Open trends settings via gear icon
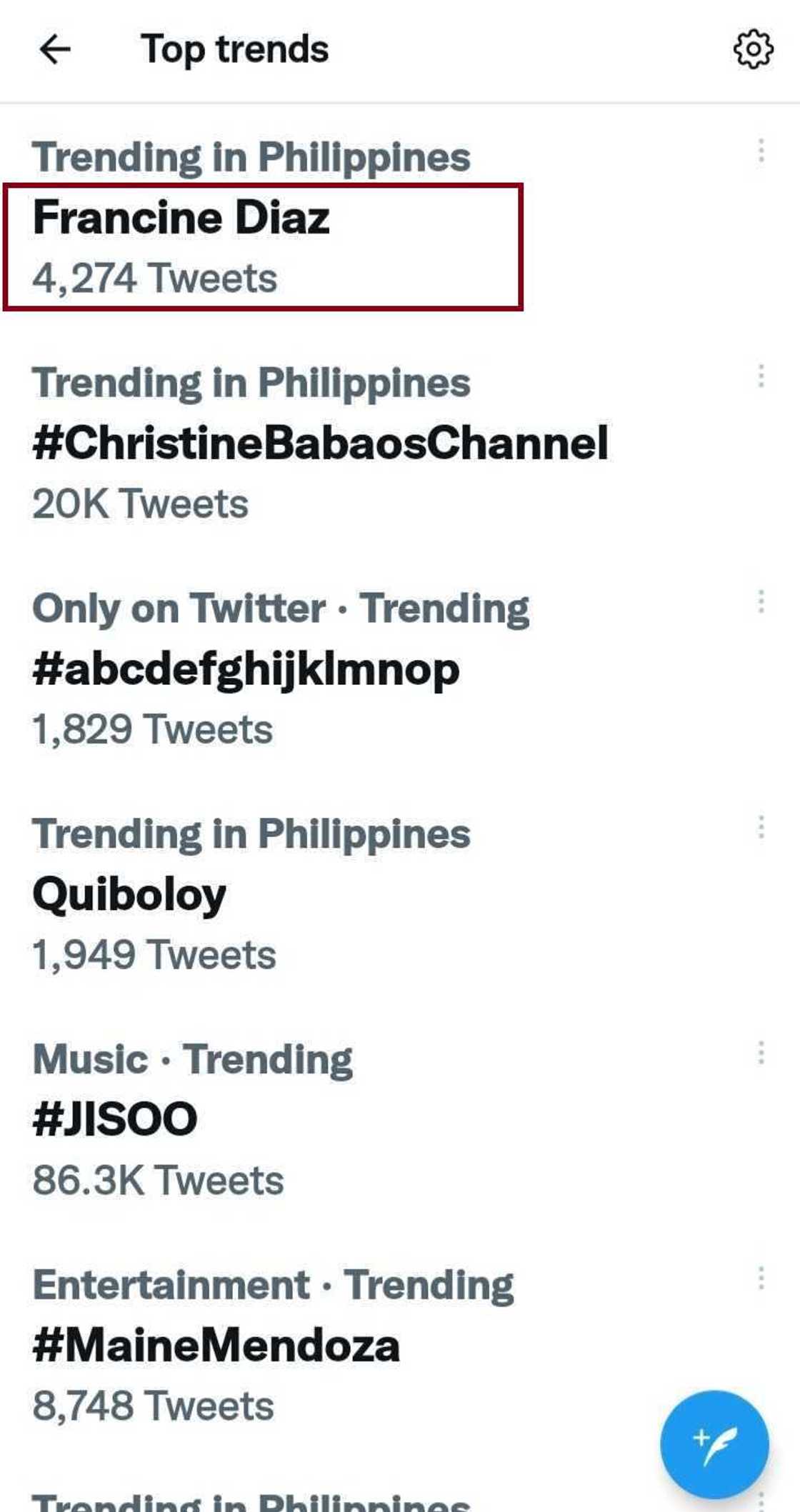 pos(753,49)
